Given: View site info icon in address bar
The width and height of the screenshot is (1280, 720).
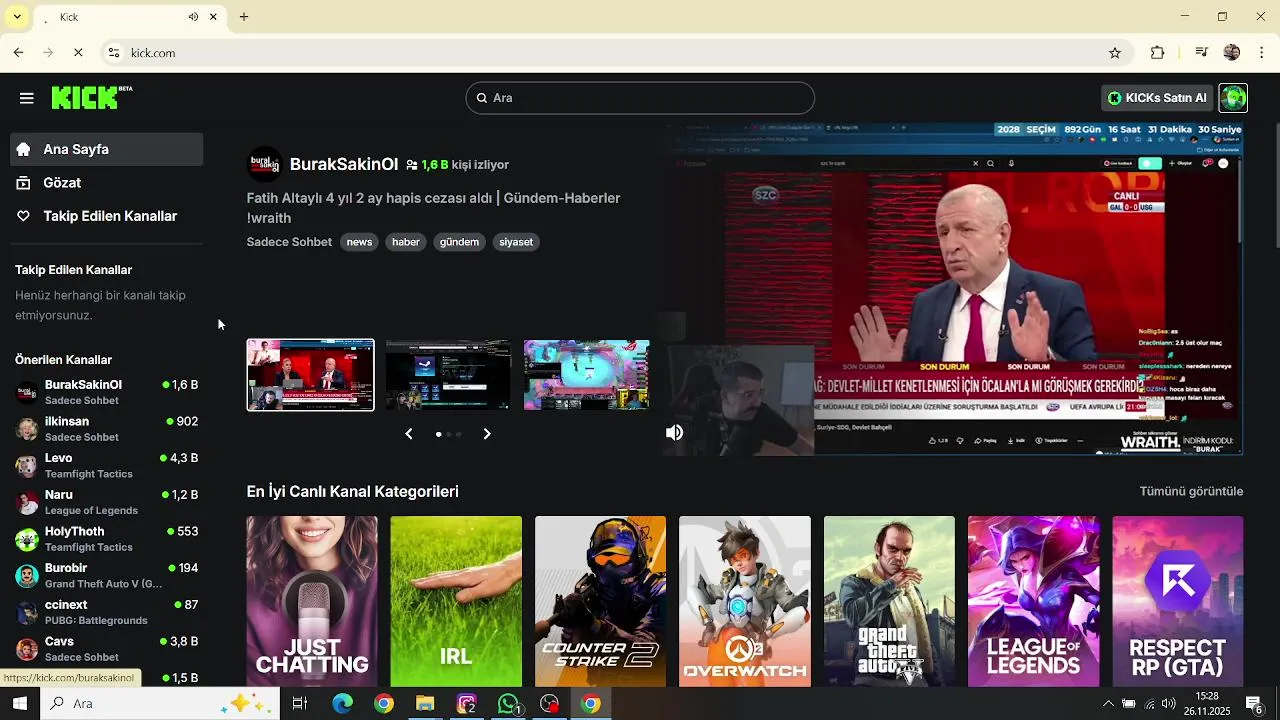Looking at the screenshot, I should pos(115,53).
